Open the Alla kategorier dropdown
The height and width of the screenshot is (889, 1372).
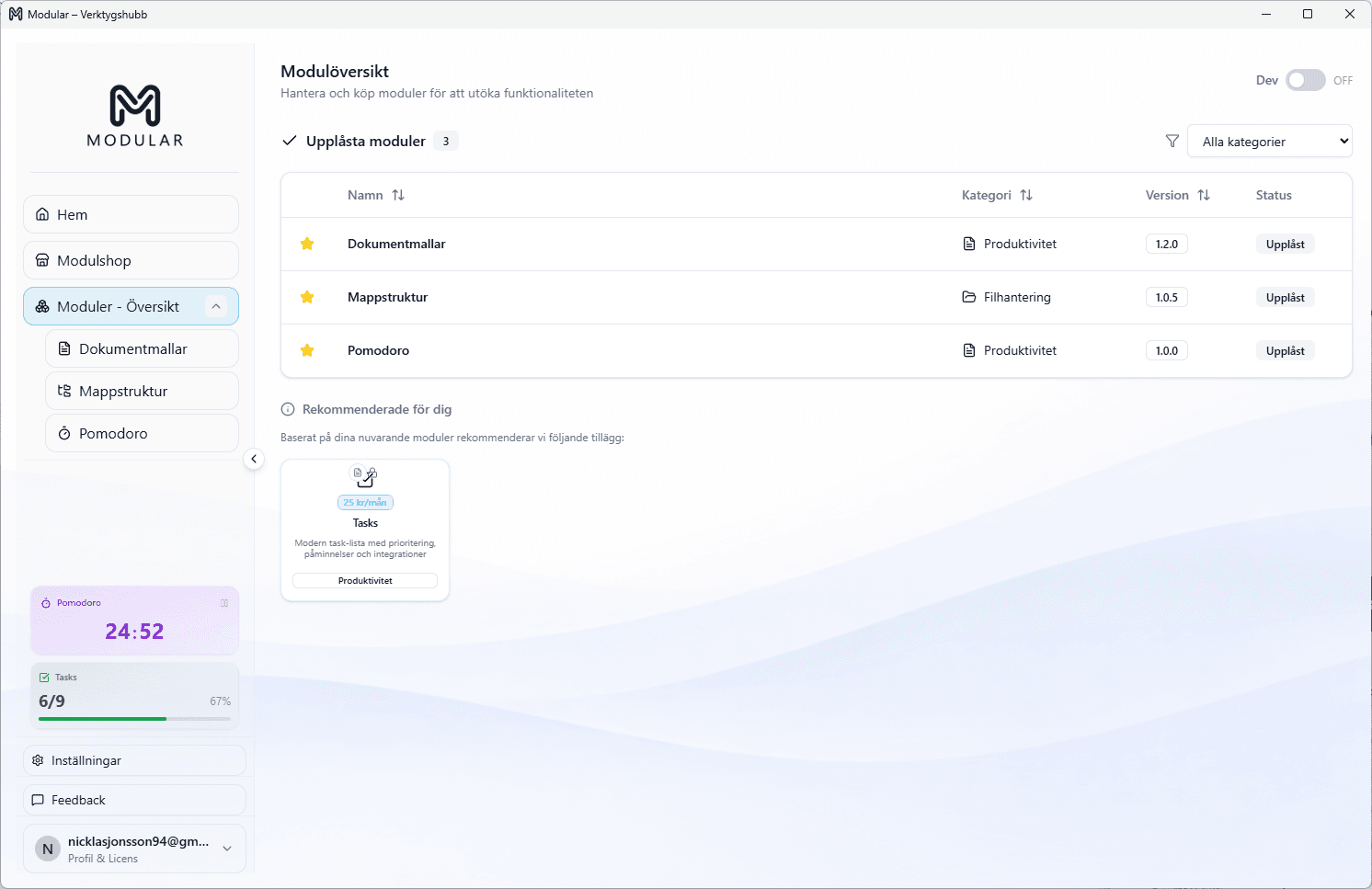(x=1269, y=141)
